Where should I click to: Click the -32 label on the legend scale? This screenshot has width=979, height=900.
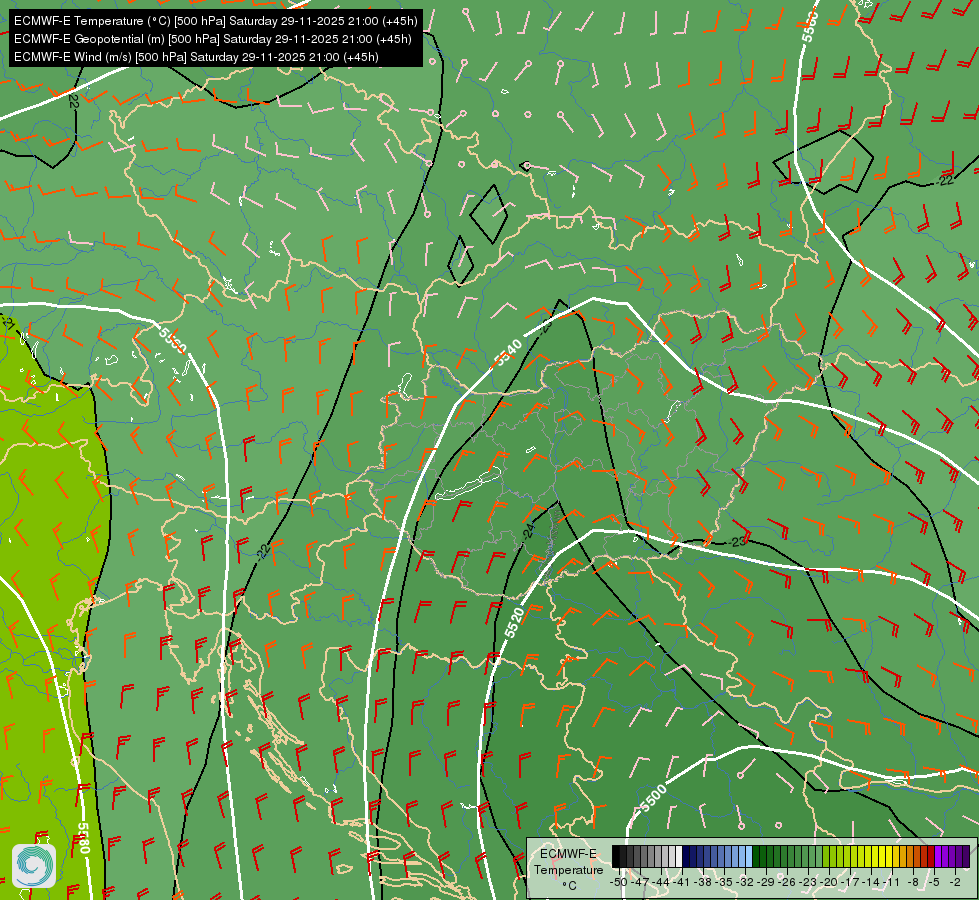click(x=744, y=882)
